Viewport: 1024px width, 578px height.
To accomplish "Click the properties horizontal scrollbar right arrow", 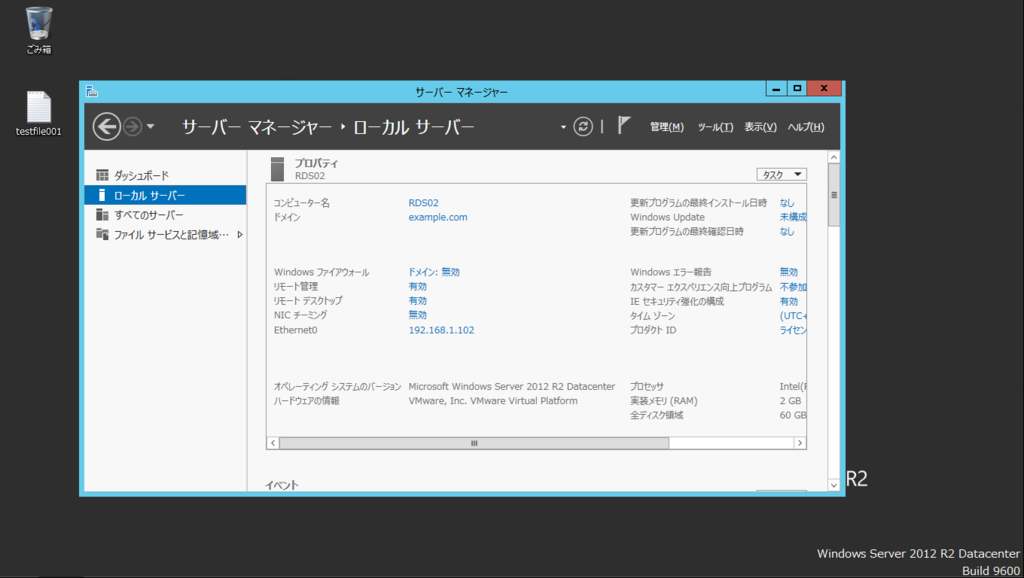I will pos(799,443).
